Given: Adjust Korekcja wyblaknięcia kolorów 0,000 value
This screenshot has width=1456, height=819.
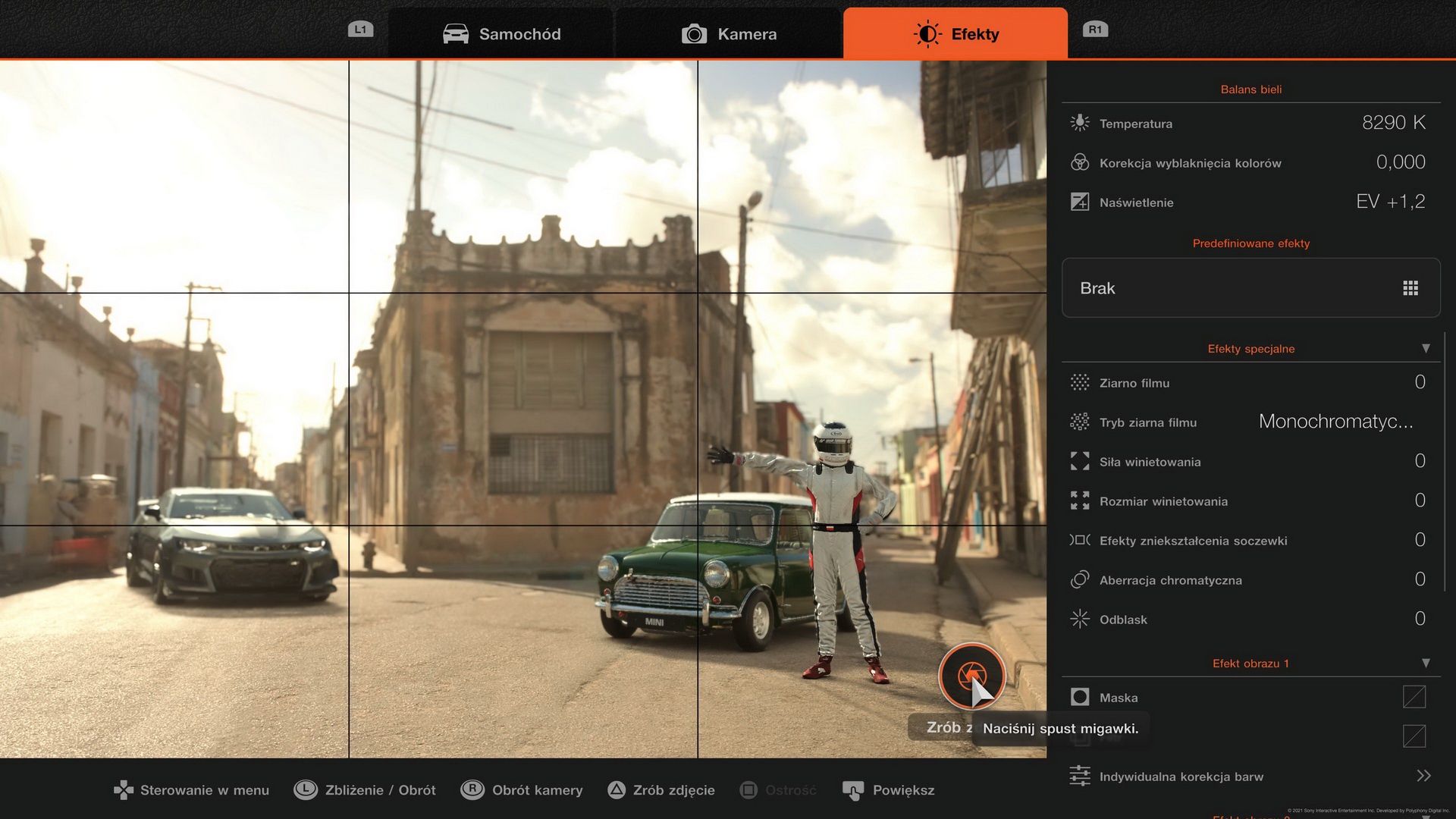Looking at the screenshot, I should (1401, 162).
